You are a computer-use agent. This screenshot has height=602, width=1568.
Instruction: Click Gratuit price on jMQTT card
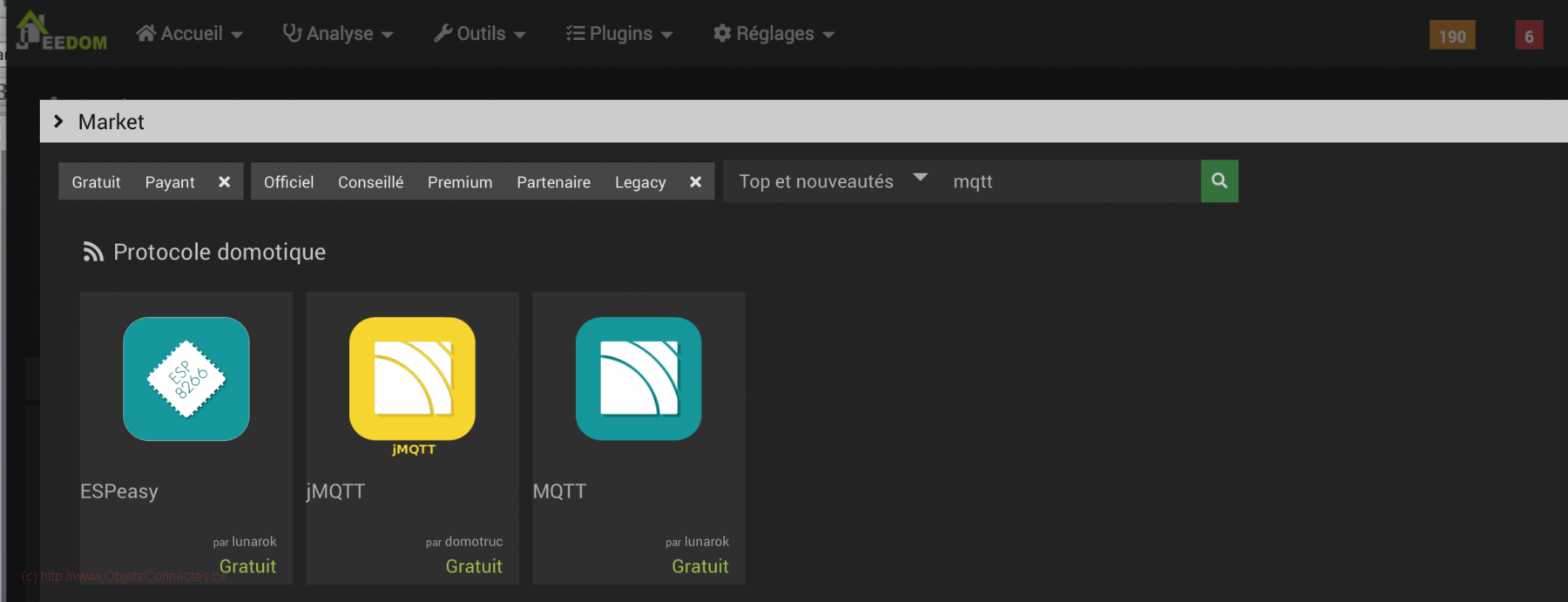(x=474, y=566)
